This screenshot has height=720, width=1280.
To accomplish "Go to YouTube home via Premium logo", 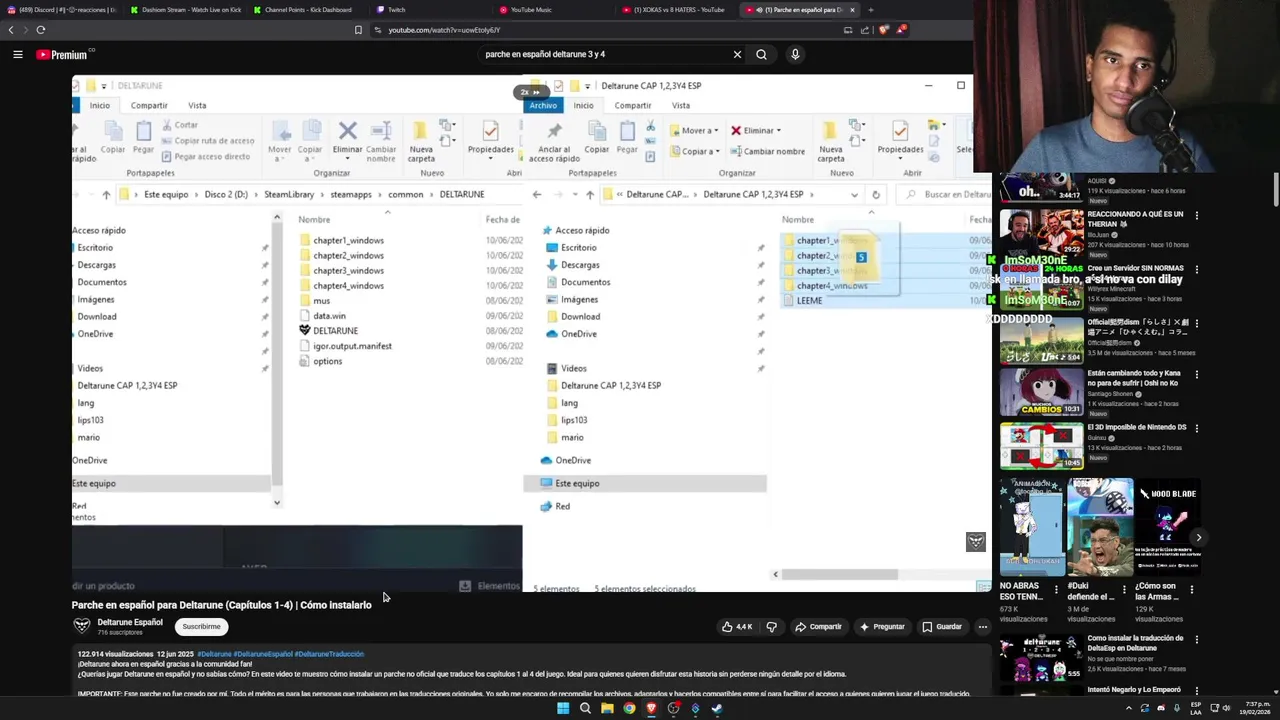I will 63,55.
